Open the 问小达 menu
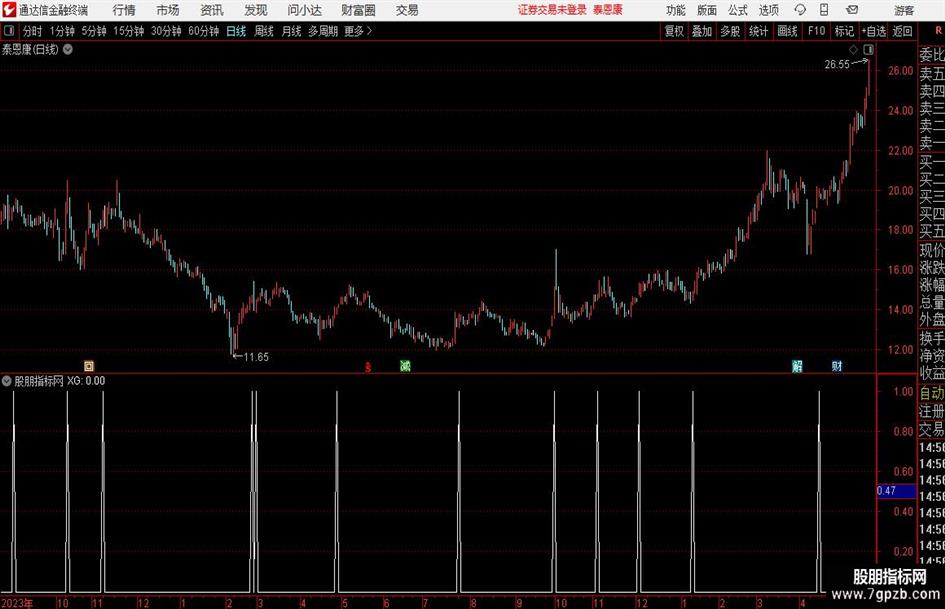 (x=304, y=10)
